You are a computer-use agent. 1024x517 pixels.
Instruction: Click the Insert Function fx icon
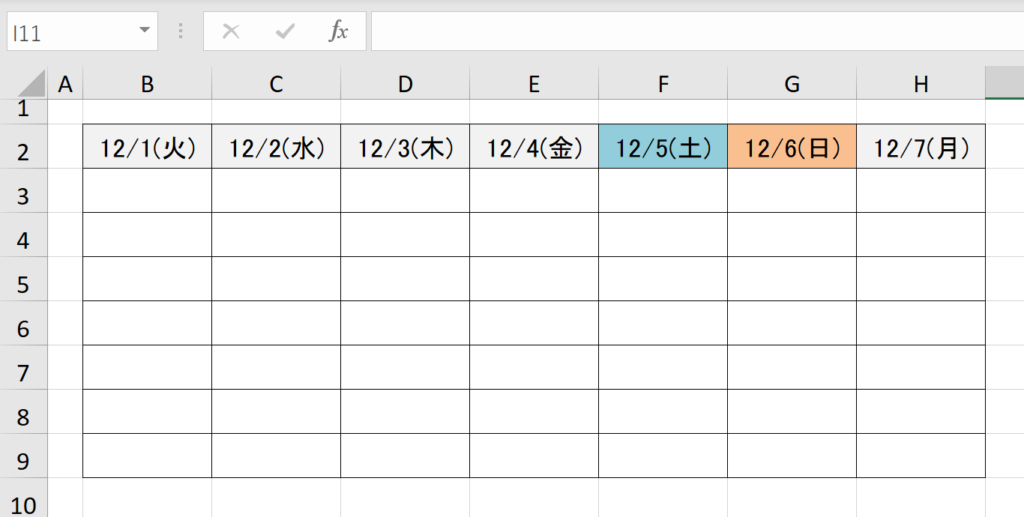339,31
